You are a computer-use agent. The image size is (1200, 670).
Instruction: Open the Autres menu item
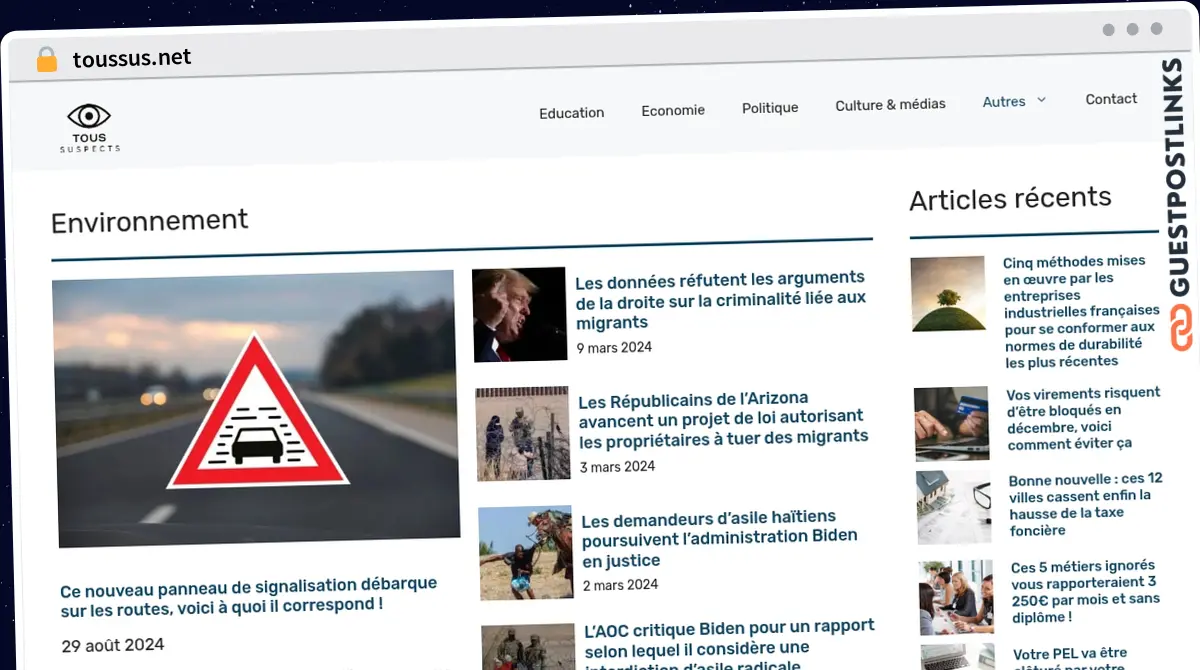(1004, 101)
